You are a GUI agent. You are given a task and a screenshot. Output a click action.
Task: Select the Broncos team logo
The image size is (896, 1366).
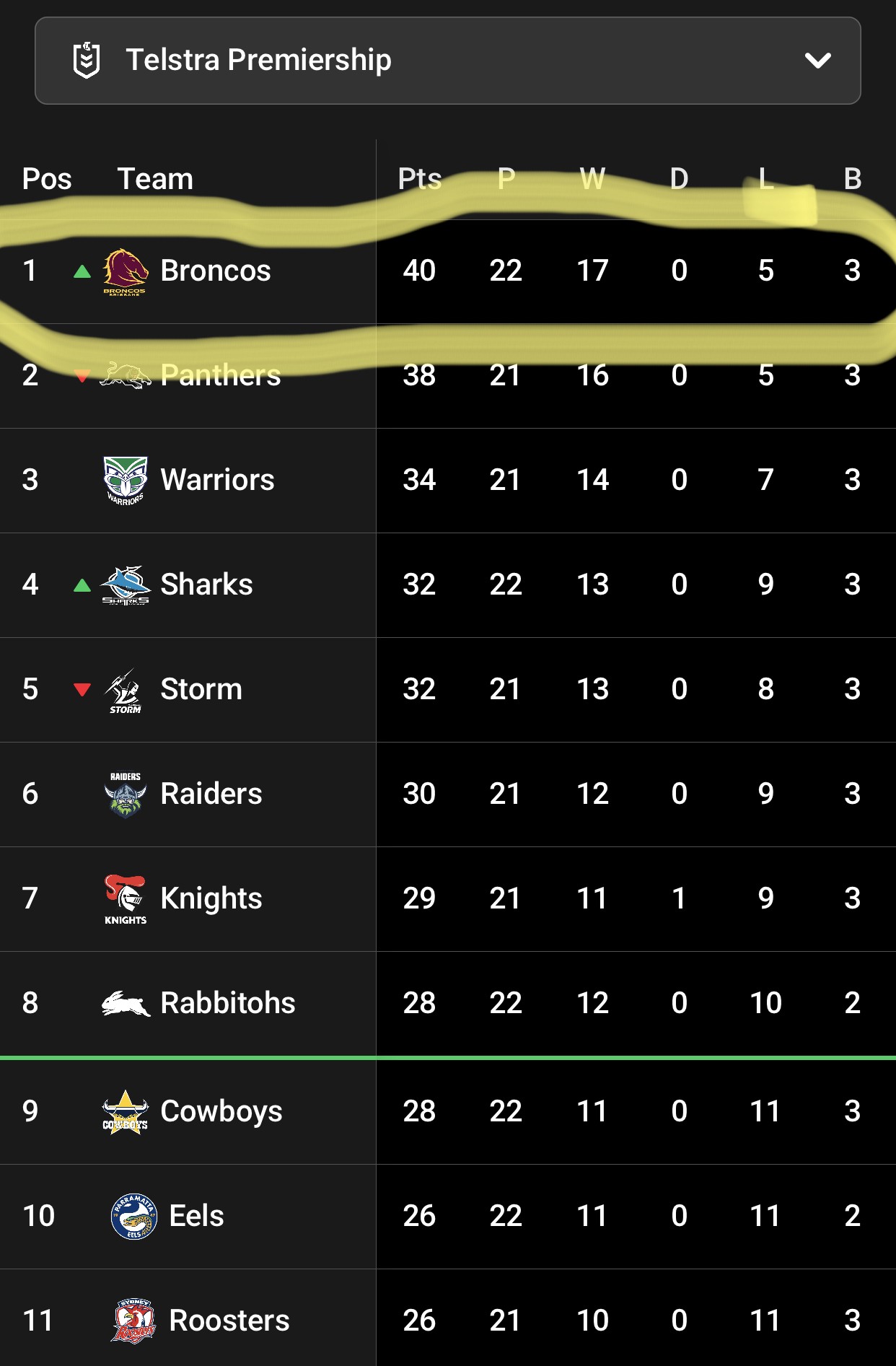coord(126,272)
